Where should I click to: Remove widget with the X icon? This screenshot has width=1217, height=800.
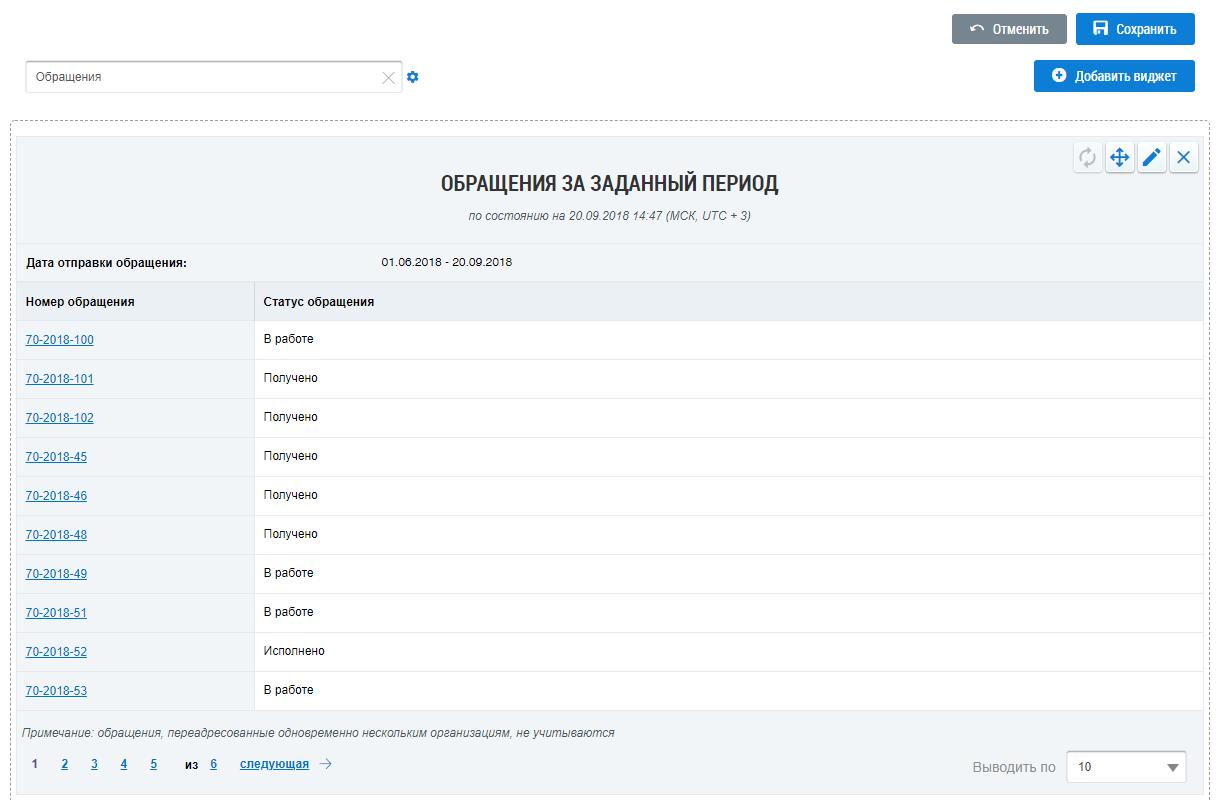coord(1184,157)
